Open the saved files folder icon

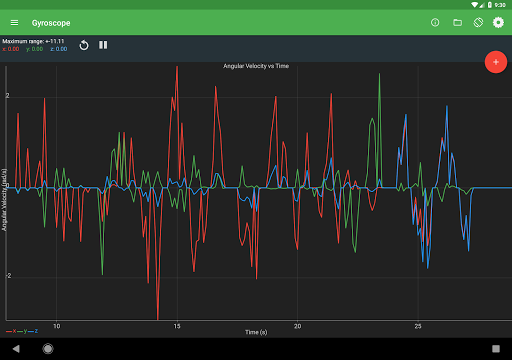tap(457, 23)
